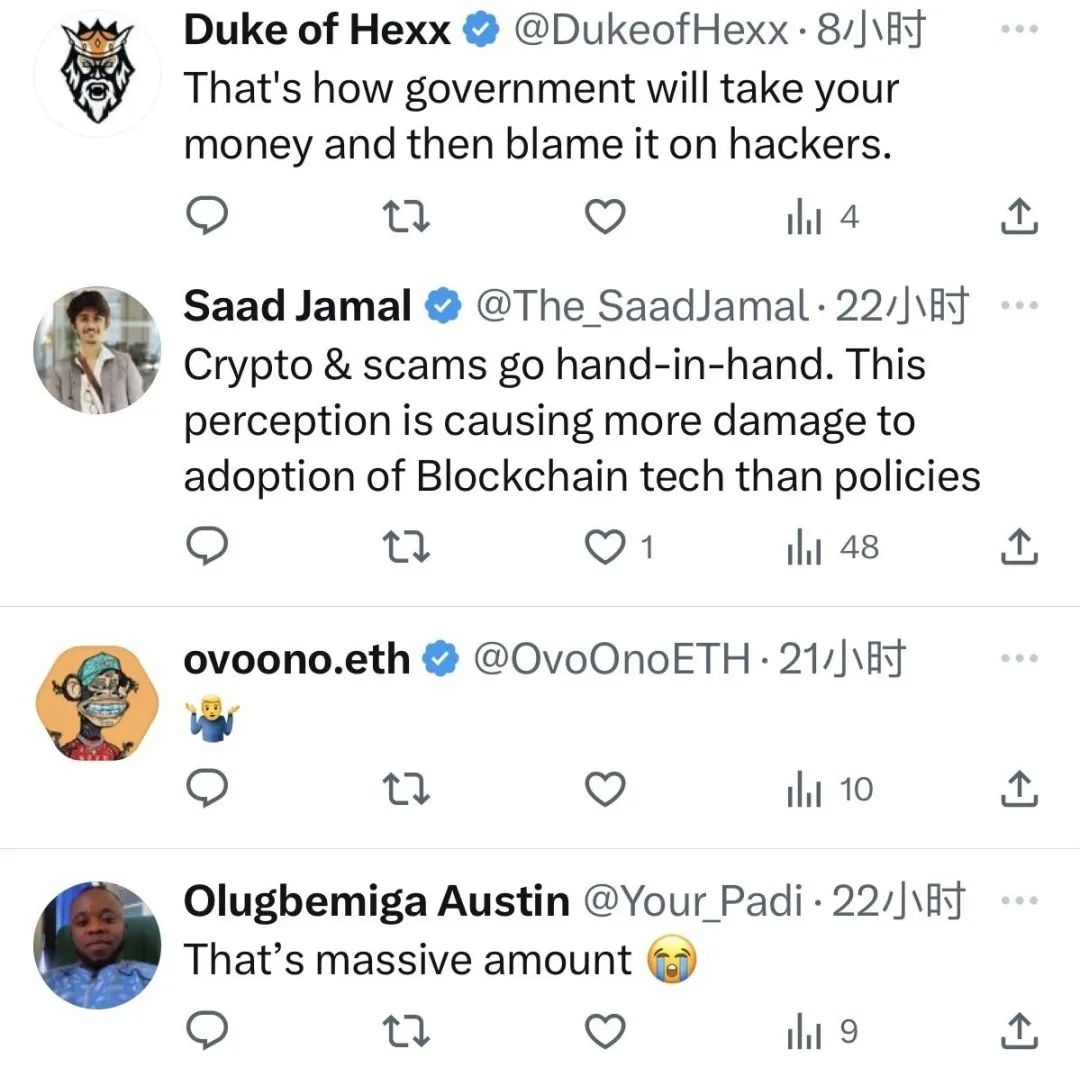1080x1076 pixels.
Task: Reply to Duke of Hexx's tweet
Action: tap(208, 216)
